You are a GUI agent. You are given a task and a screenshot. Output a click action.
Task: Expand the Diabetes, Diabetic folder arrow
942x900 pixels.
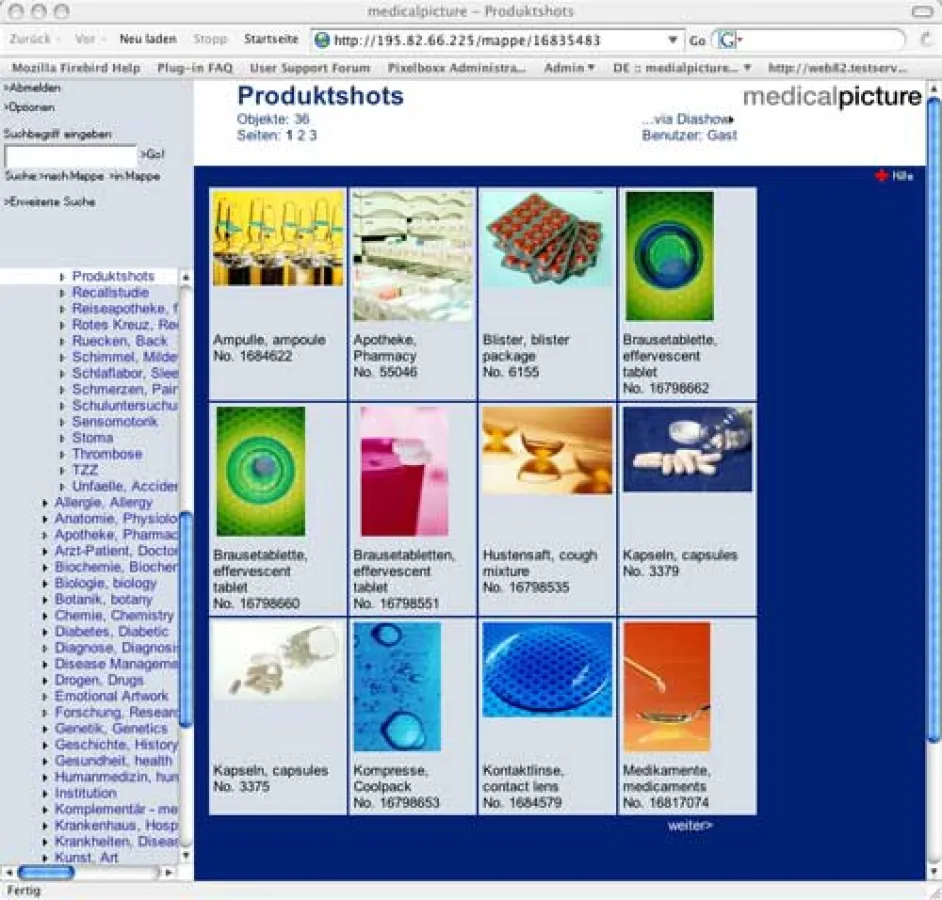click(x=46, y=632)
